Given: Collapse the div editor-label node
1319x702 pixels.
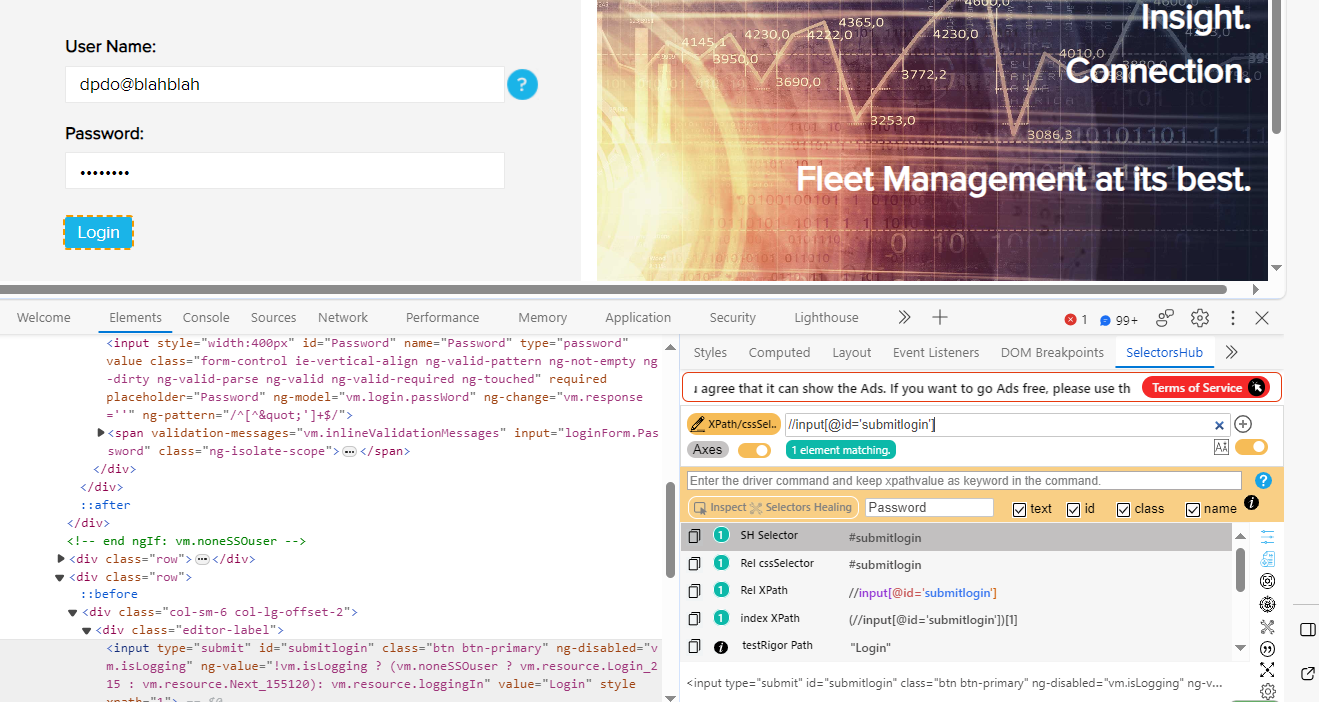Looking at the screenshot, I should pos(86,631).
